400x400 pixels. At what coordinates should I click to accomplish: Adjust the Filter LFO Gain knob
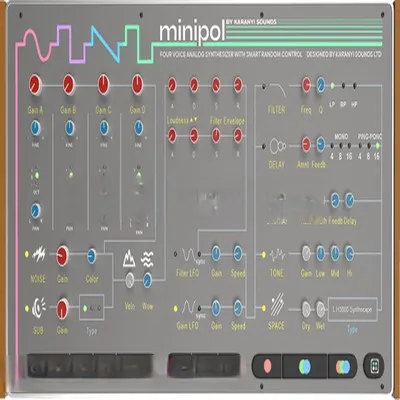[x=216, y=253]
